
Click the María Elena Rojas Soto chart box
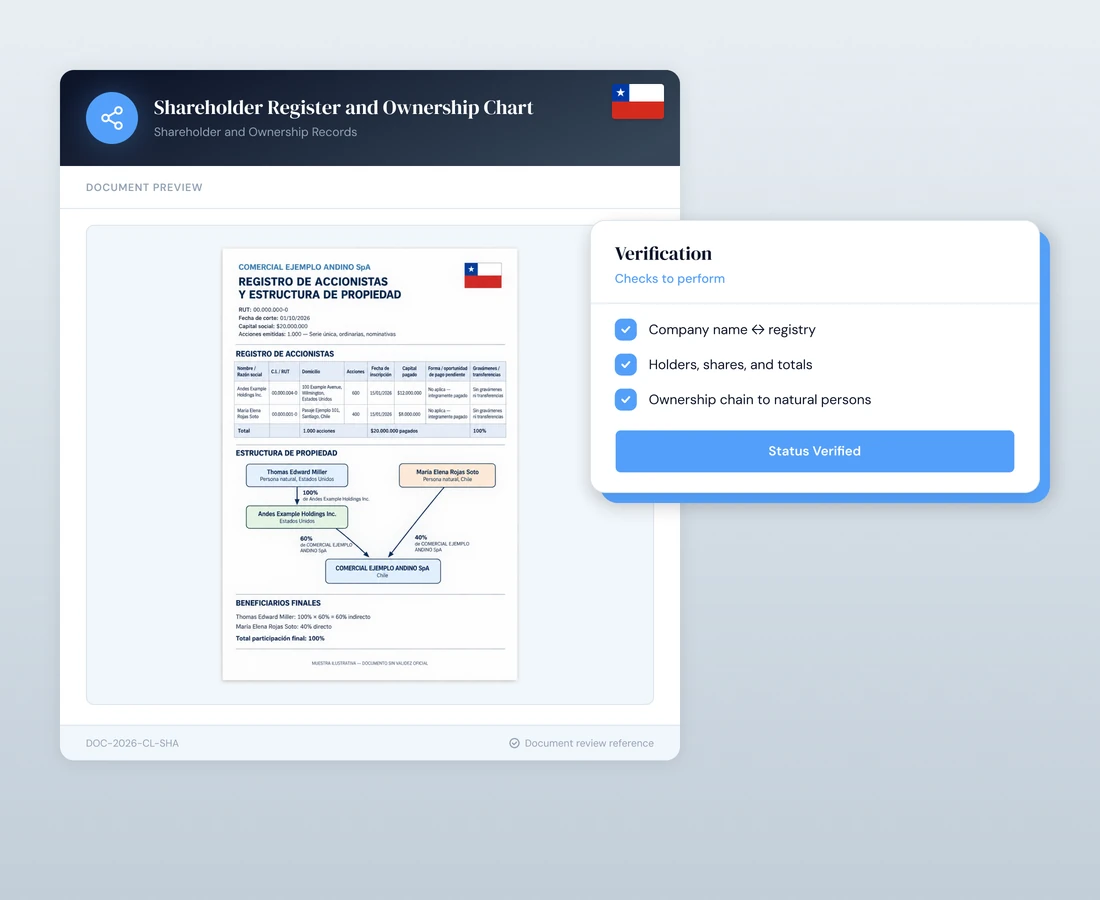click(x=447, y=475)
